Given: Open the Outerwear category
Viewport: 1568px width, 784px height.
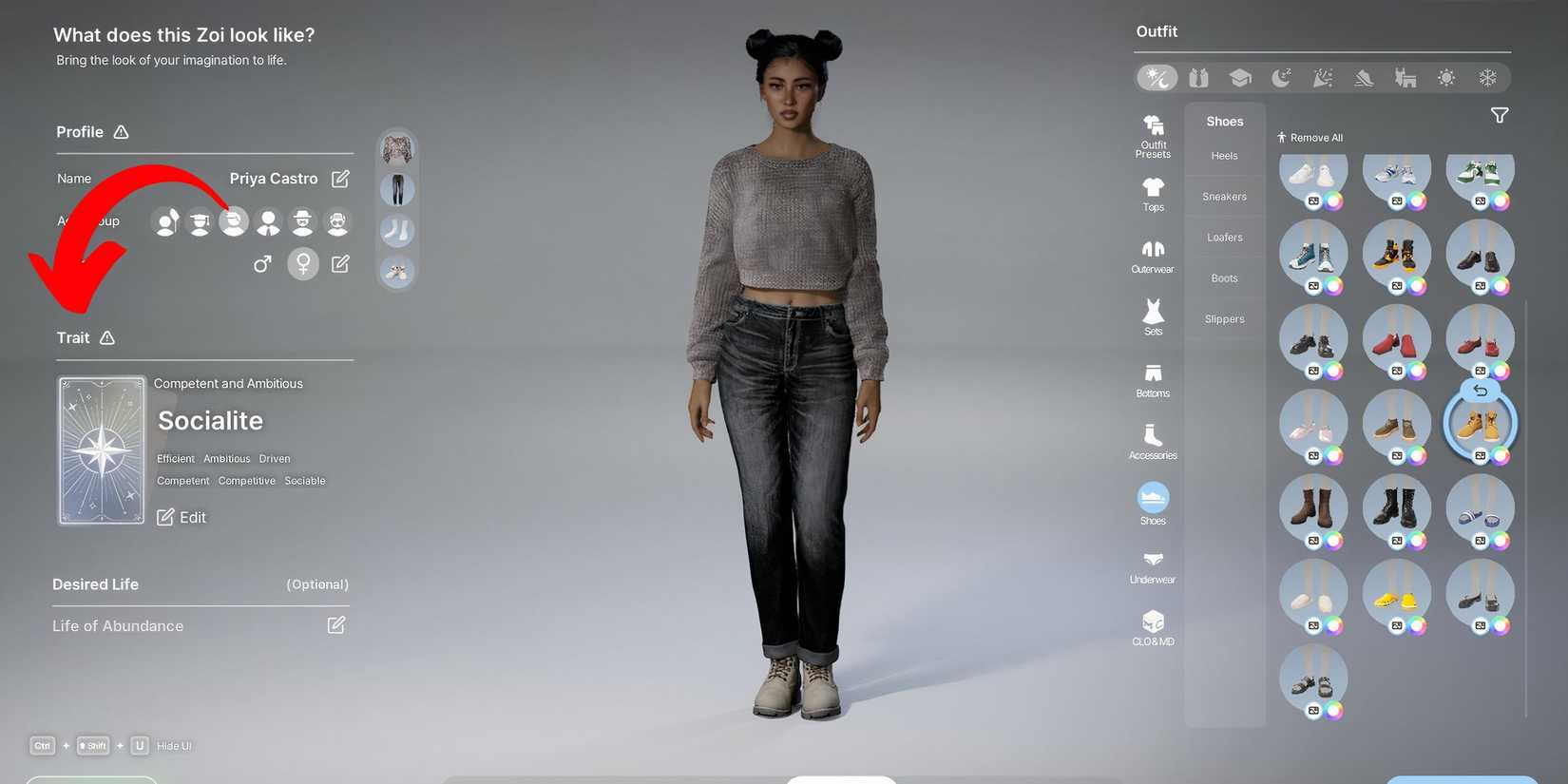Looking at the screenshot, I should point(1153,256).
